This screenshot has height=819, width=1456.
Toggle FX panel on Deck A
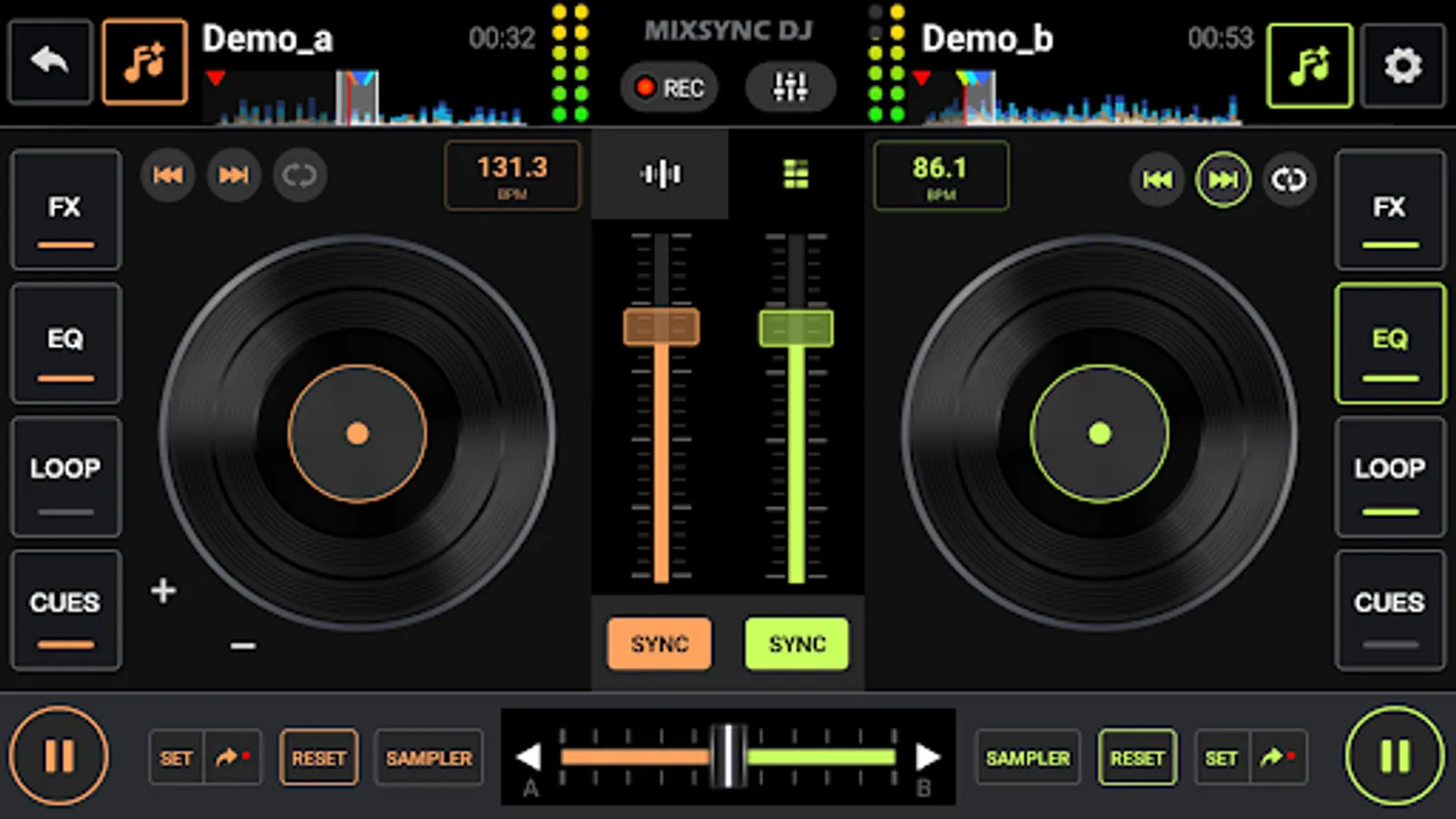point(65,210)
